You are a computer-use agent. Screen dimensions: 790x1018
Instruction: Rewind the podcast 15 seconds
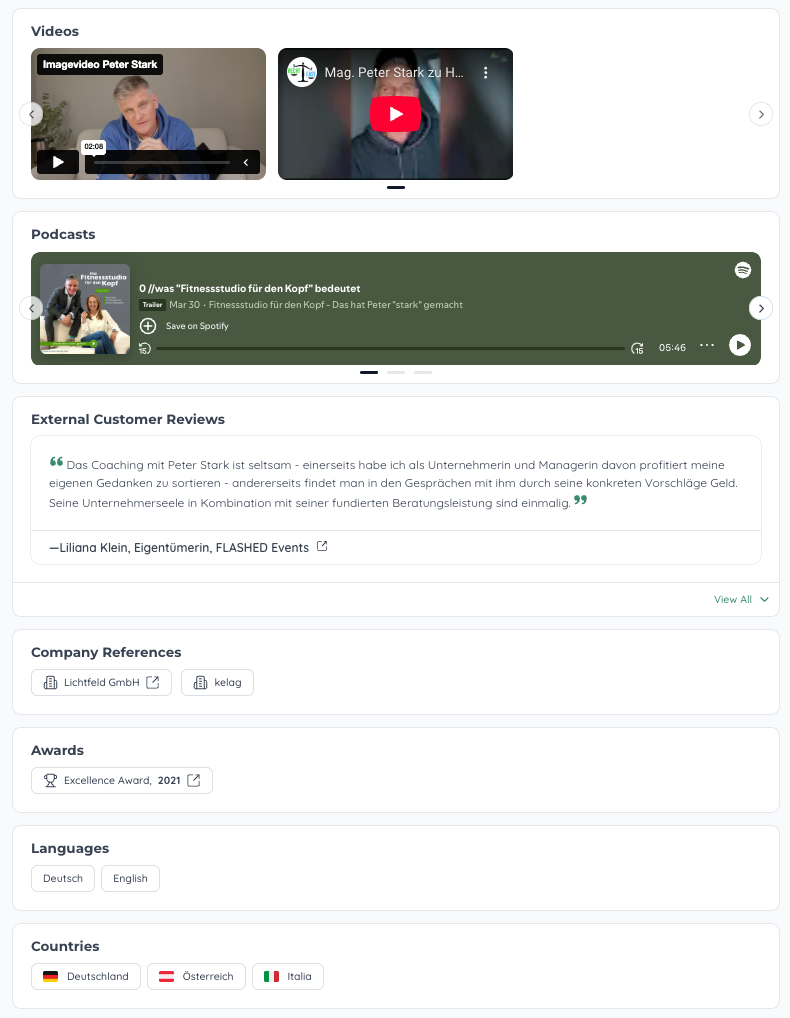145,348
